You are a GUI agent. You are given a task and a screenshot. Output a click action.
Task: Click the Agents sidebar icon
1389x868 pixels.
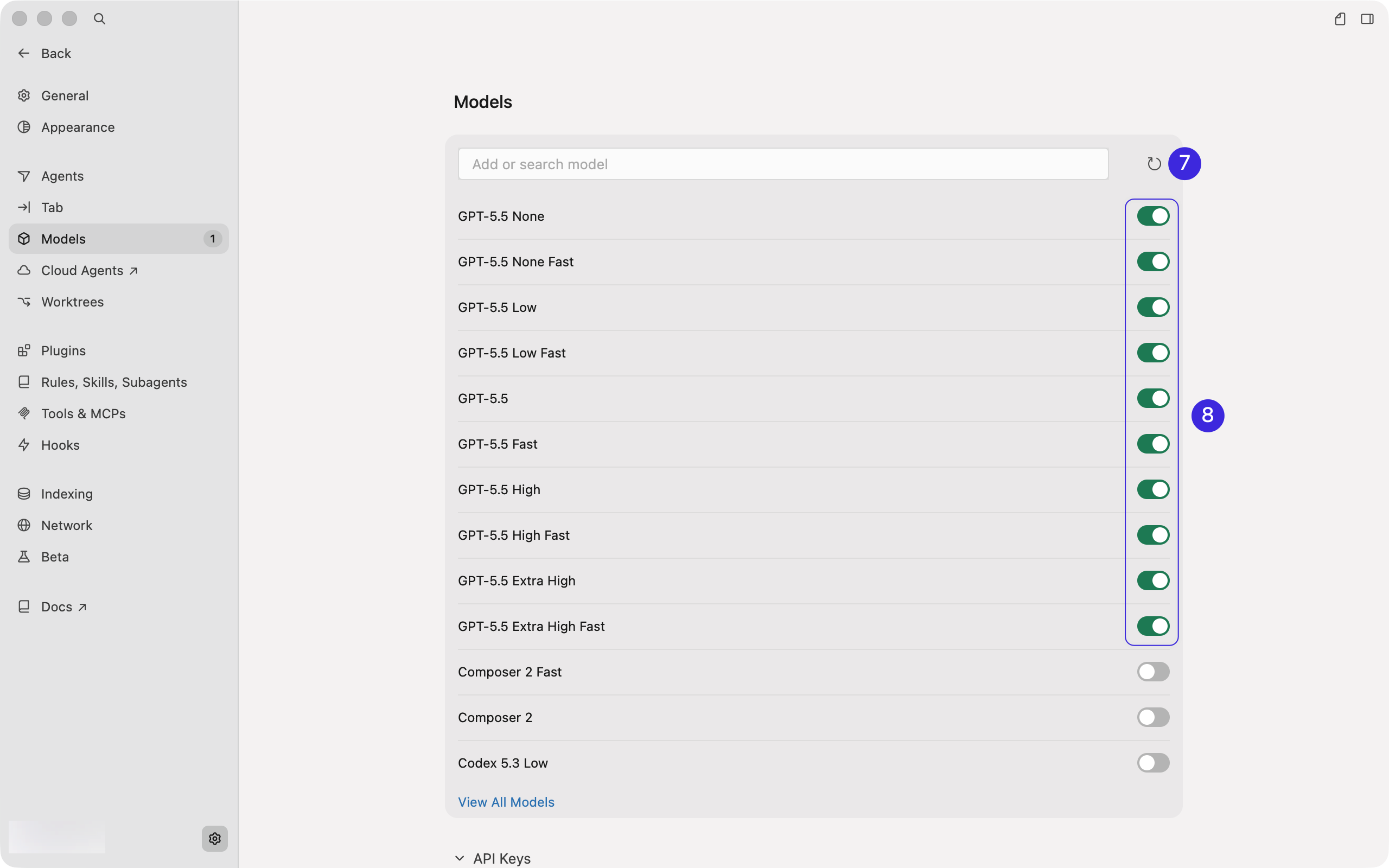[23, 176]
